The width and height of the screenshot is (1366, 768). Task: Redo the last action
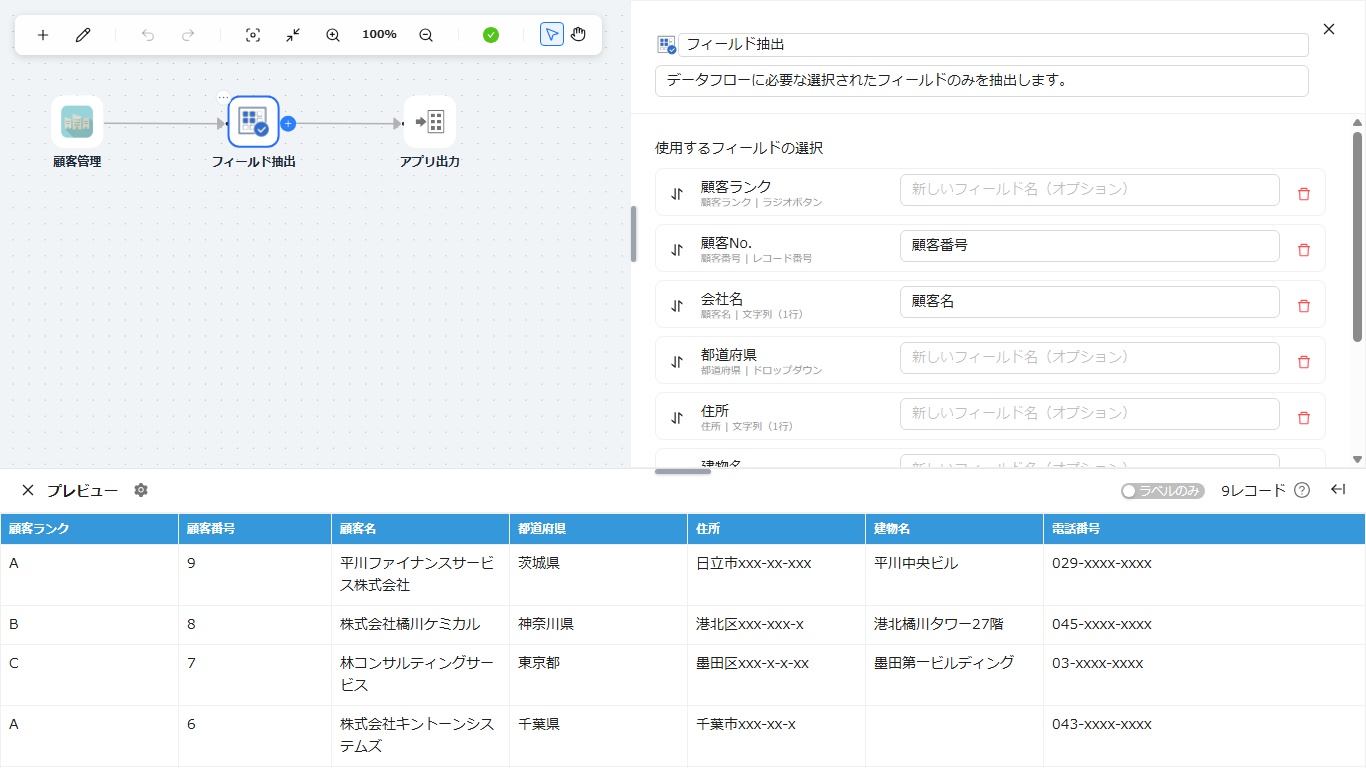(x=188, y=35)
